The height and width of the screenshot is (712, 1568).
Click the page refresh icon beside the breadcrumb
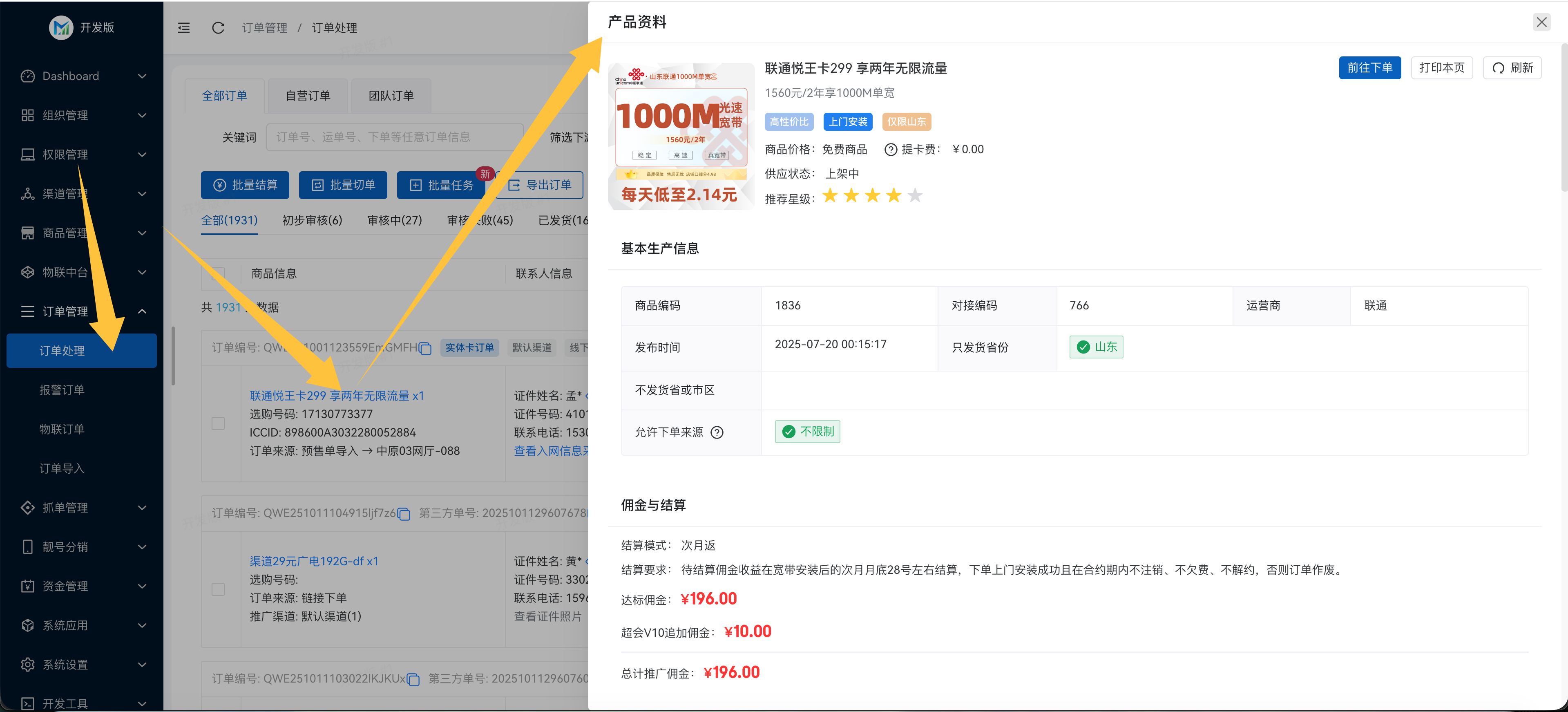tap(218, 27)
